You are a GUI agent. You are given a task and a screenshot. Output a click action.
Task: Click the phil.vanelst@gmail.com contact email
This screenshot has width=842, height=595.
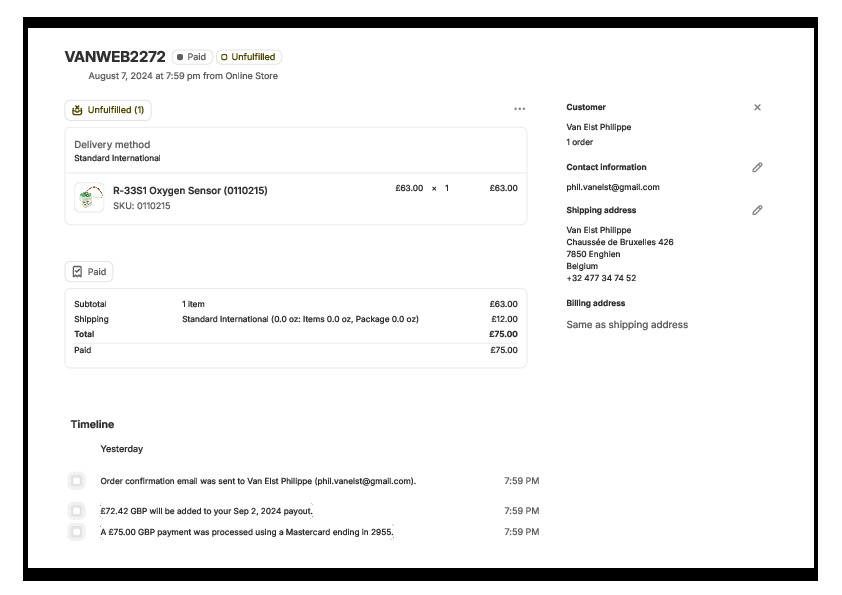[612, 187]
